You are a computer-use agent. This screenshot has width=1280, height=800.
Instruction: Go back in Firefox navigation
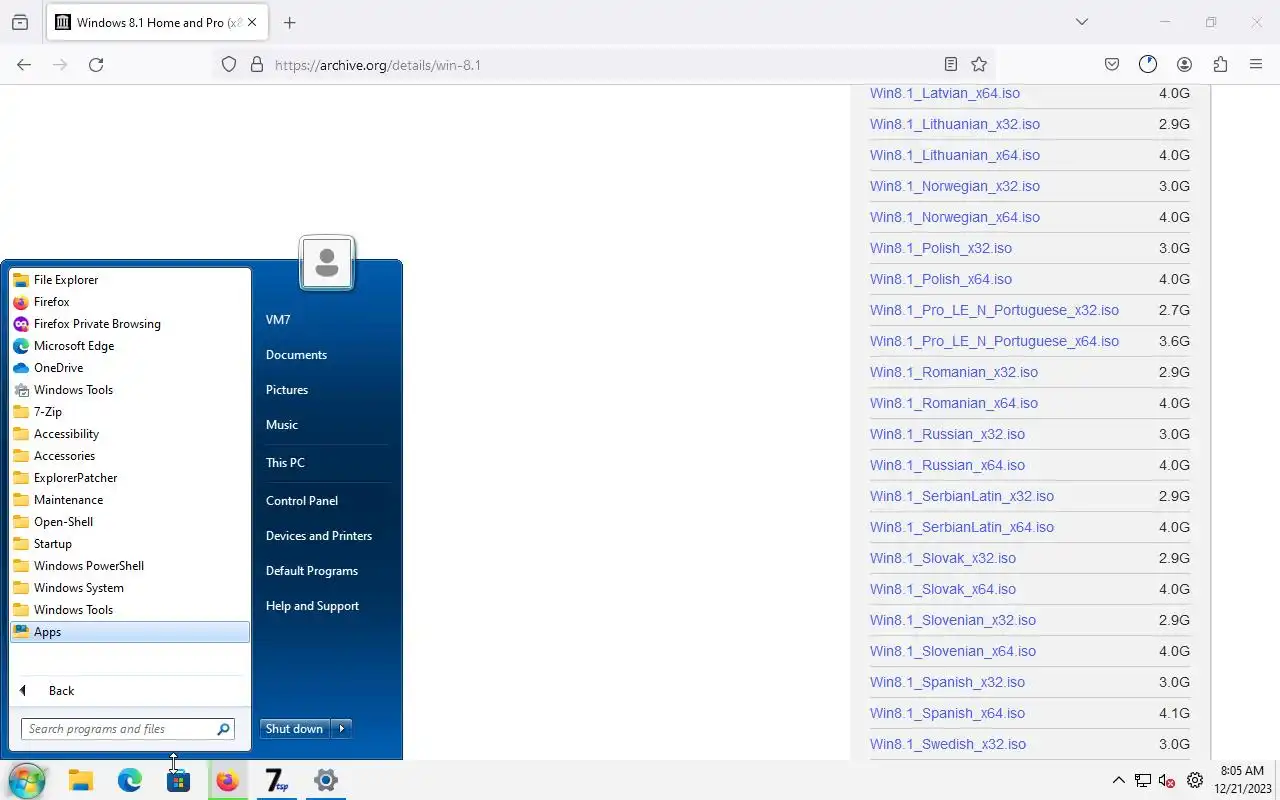click(x=24, y=65)
